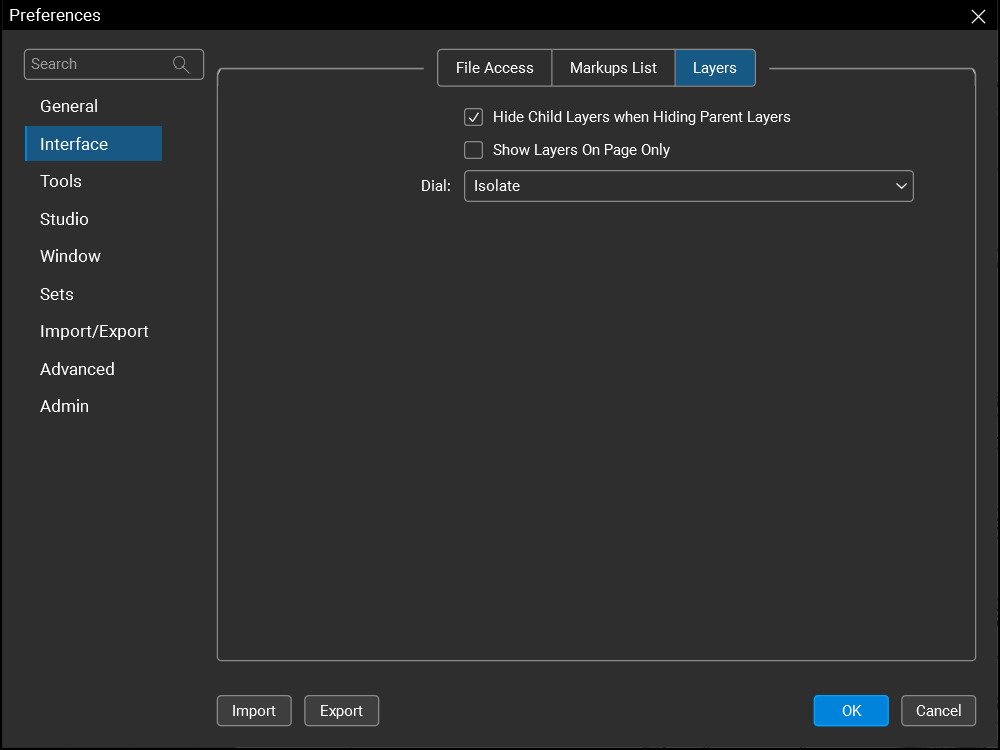Switch to the Markups List tab
The width and height of the screenshot is (1000, 750).
[x=613, y=68]
